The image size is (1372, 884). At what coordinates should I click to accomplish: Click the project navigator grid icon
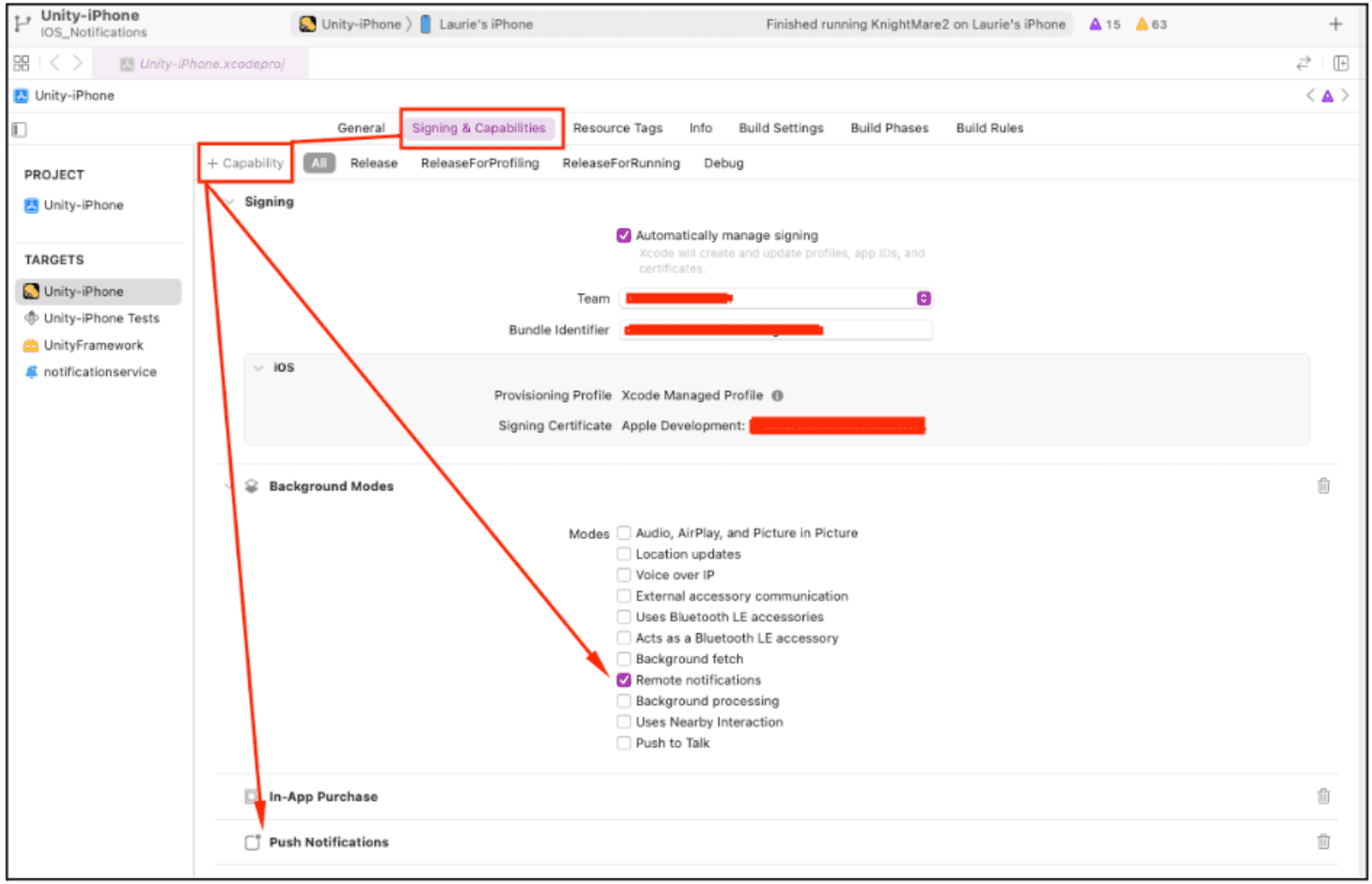coord(22,63)
